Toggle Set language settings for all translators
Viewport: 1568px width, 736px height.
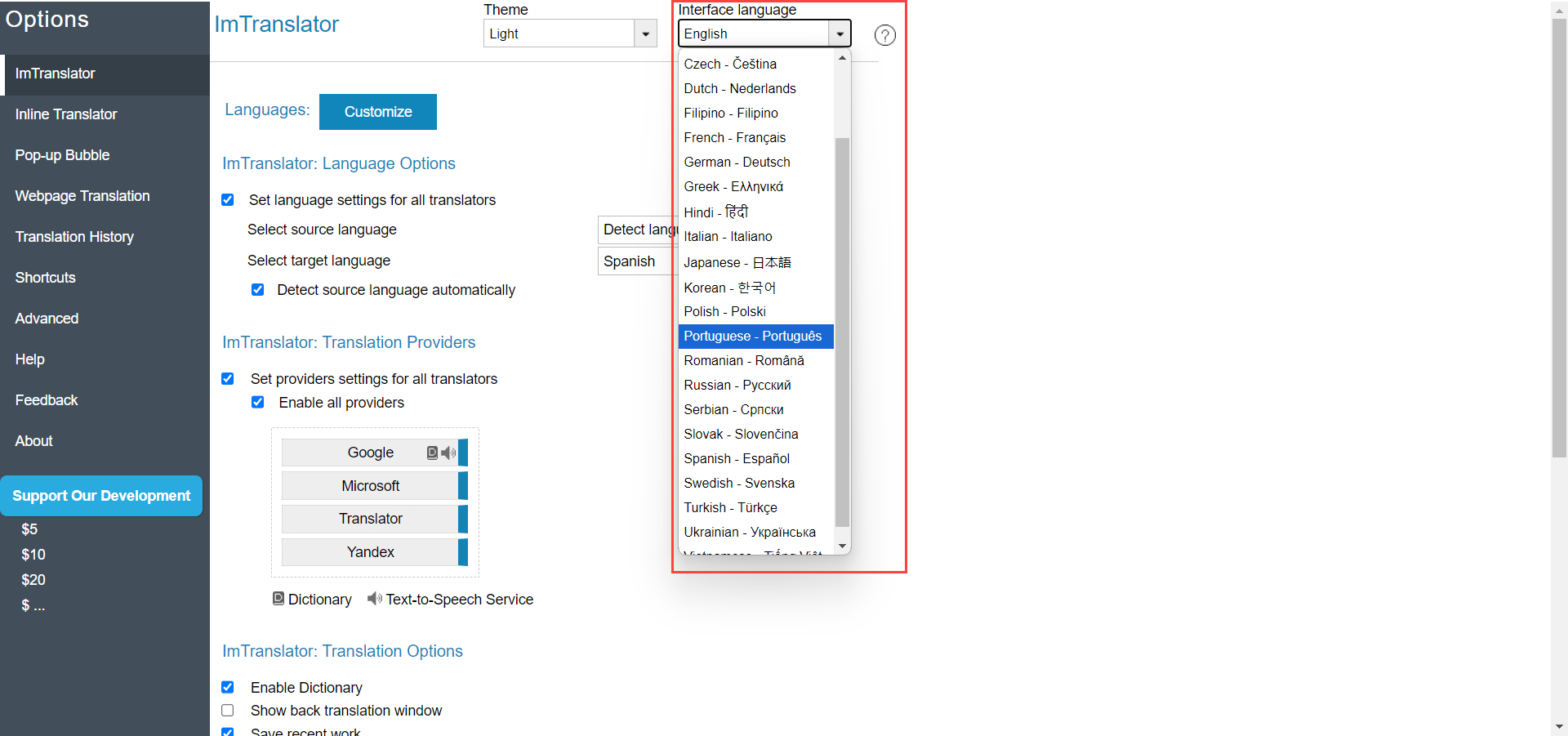click(228, 200)
